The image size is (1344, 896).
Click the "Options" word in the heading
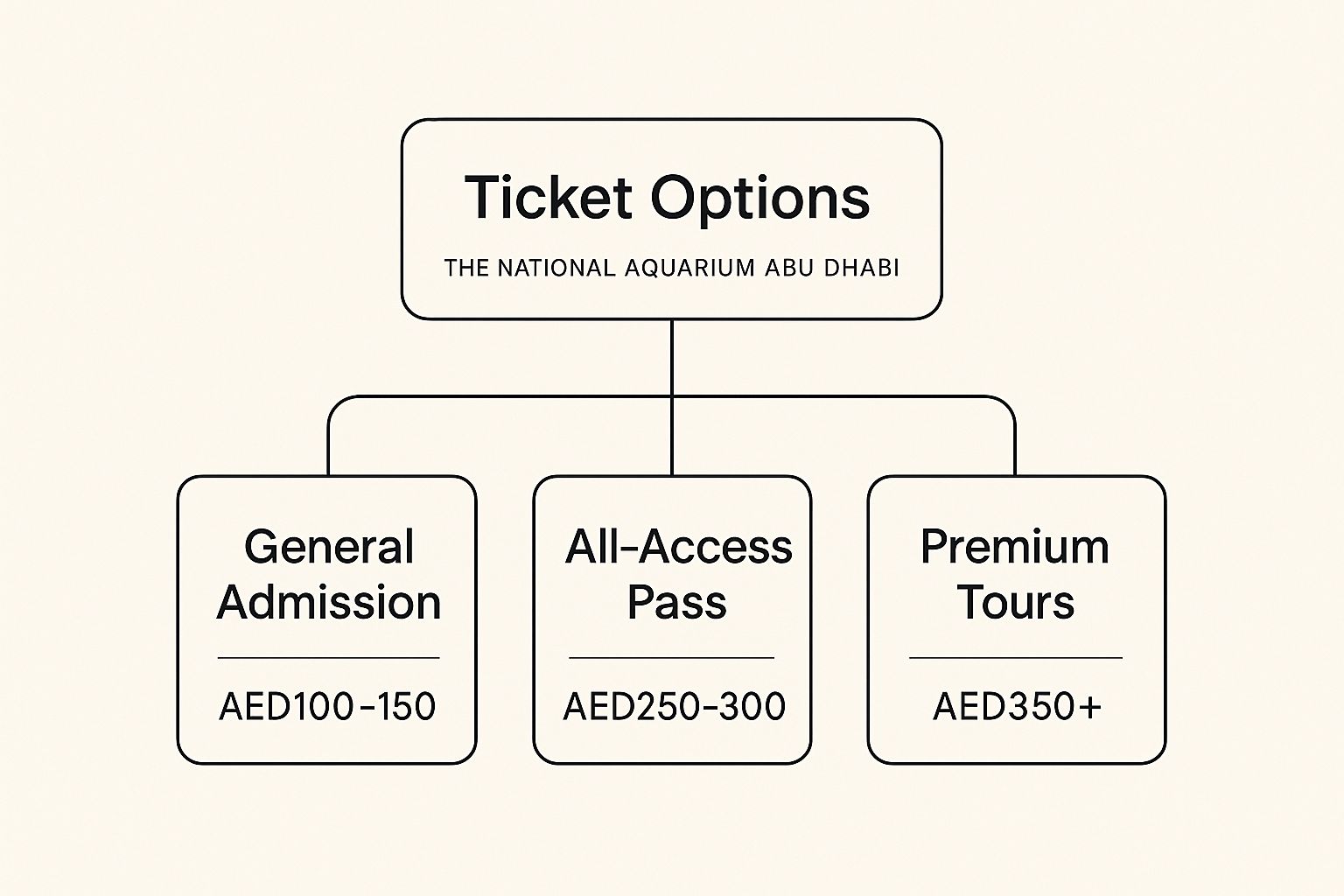click(759, 199)
